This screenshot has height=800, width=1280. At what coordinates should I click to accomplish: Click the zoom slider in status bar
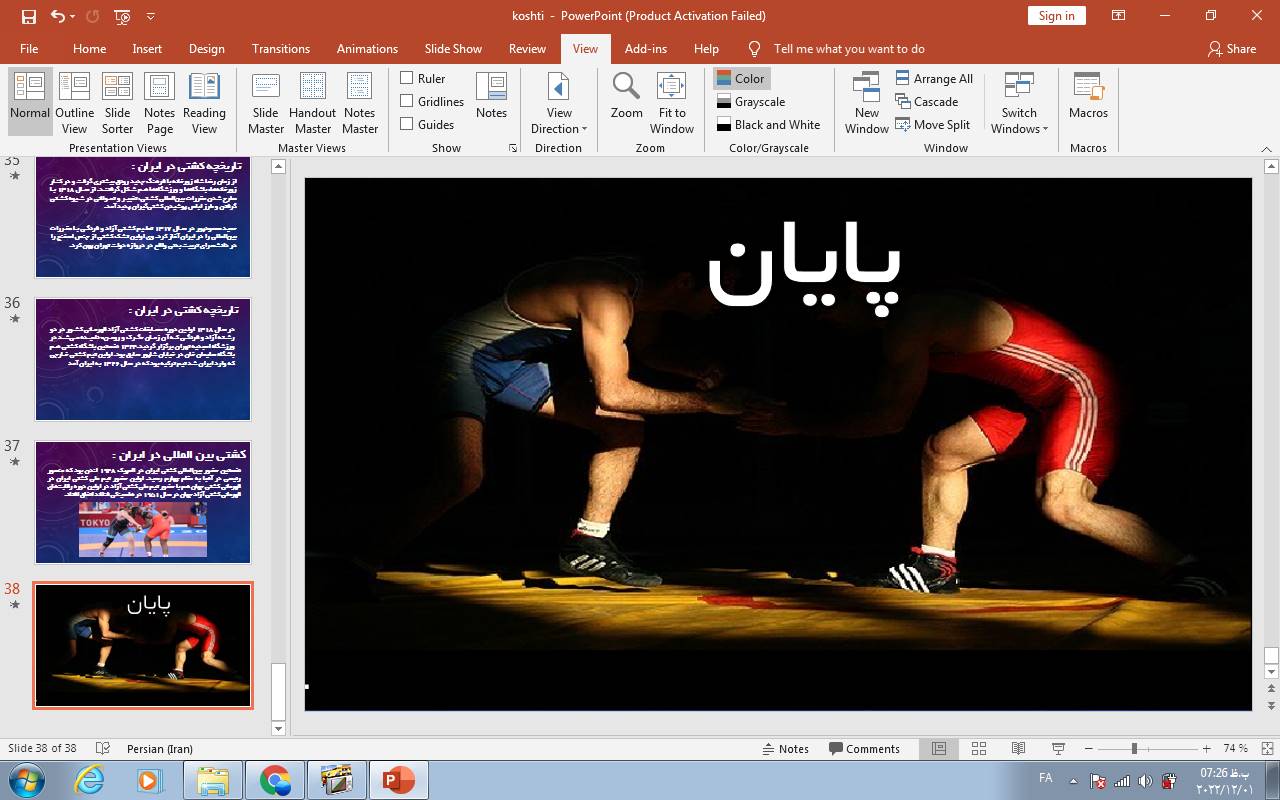click(1134, 748)
